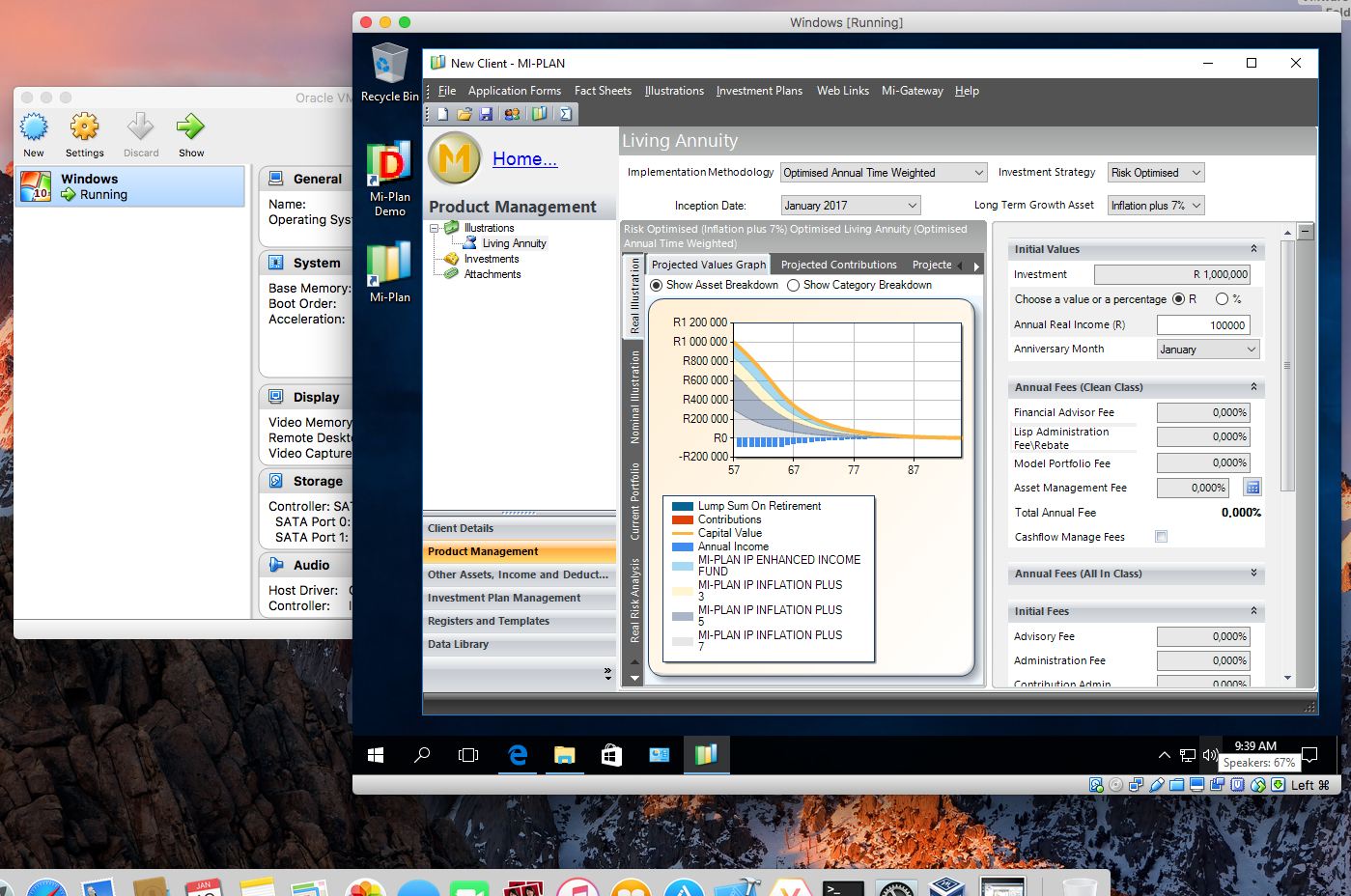Click the New document toolbar icon

tap(443, 114)
